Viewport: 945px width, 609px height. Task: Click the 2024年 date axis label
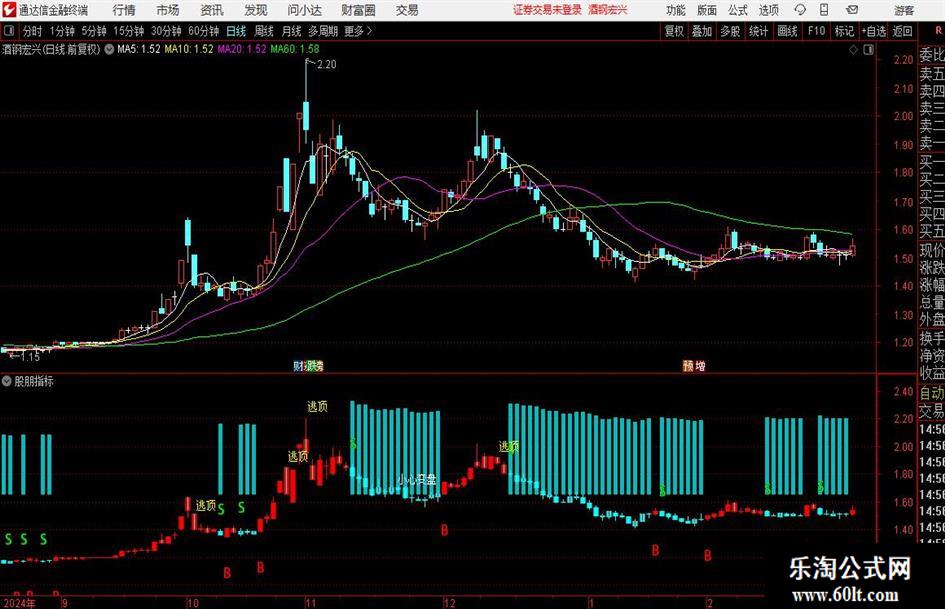(x=19, y=603)
